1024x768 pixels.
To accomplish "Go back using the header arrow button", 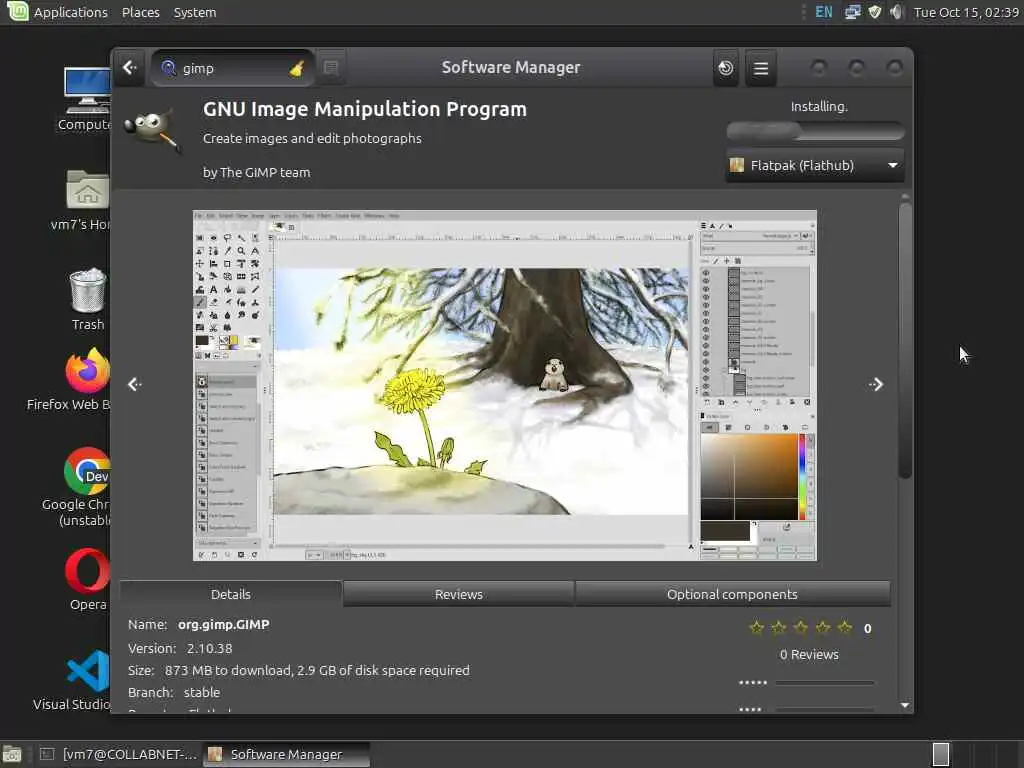I will tap(130, 68).
